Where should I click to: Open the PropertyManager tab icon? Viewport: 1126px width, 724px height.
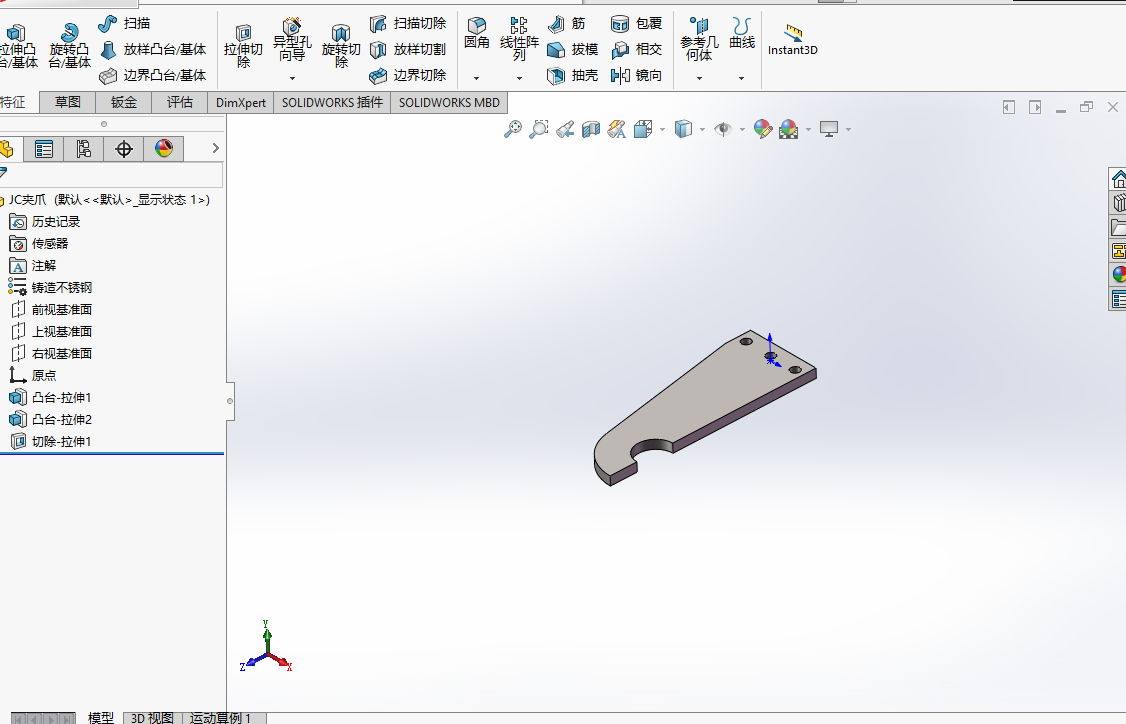[x=44, y=149]
